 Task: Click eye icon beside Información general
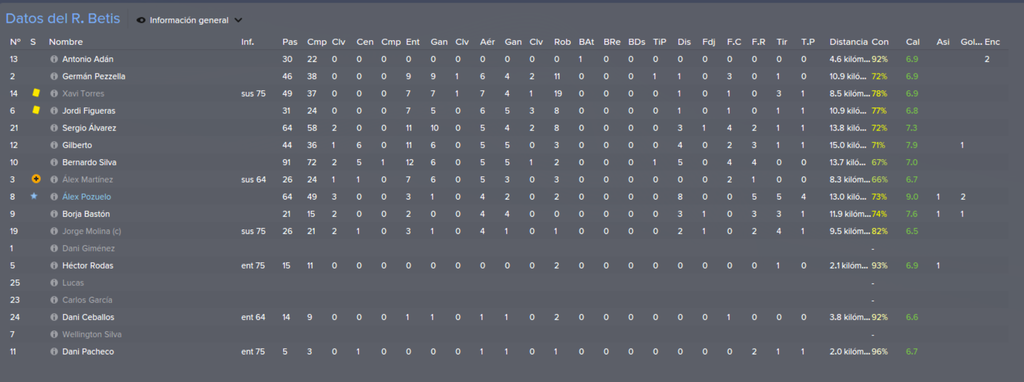141,20
